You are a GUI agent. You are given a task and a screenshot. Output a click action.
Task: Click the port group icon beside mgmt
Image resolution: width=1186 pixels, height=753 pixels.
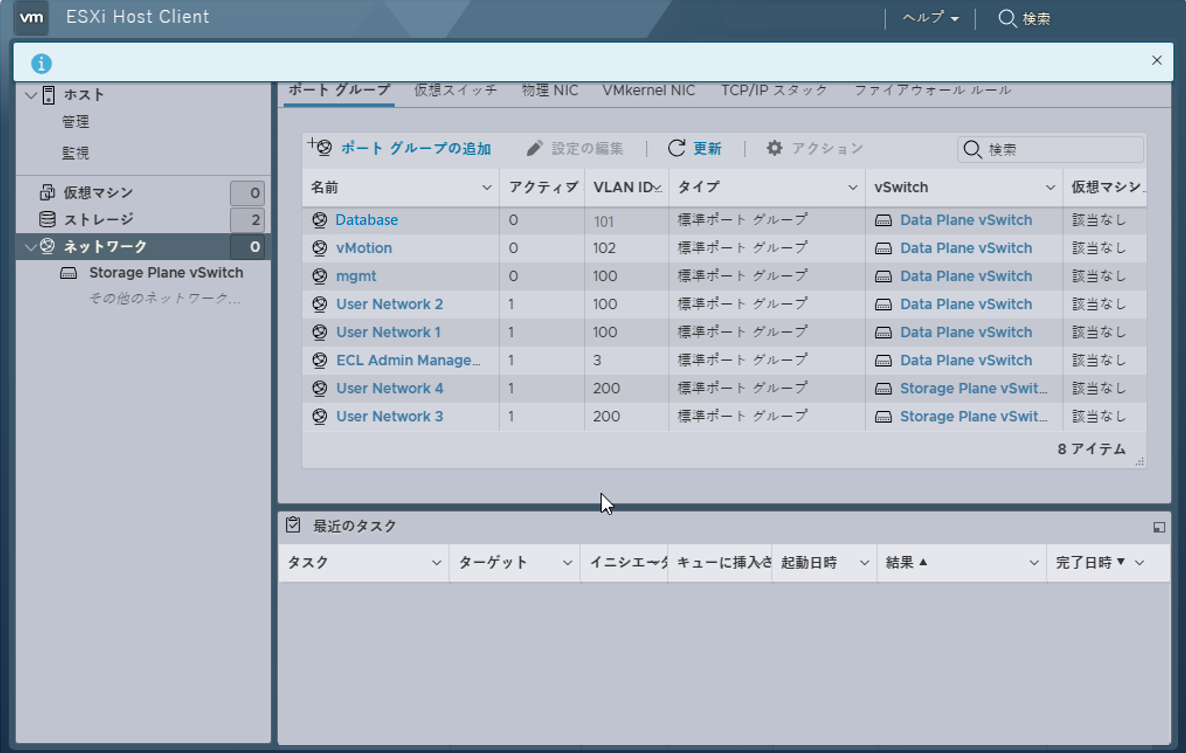319,276
